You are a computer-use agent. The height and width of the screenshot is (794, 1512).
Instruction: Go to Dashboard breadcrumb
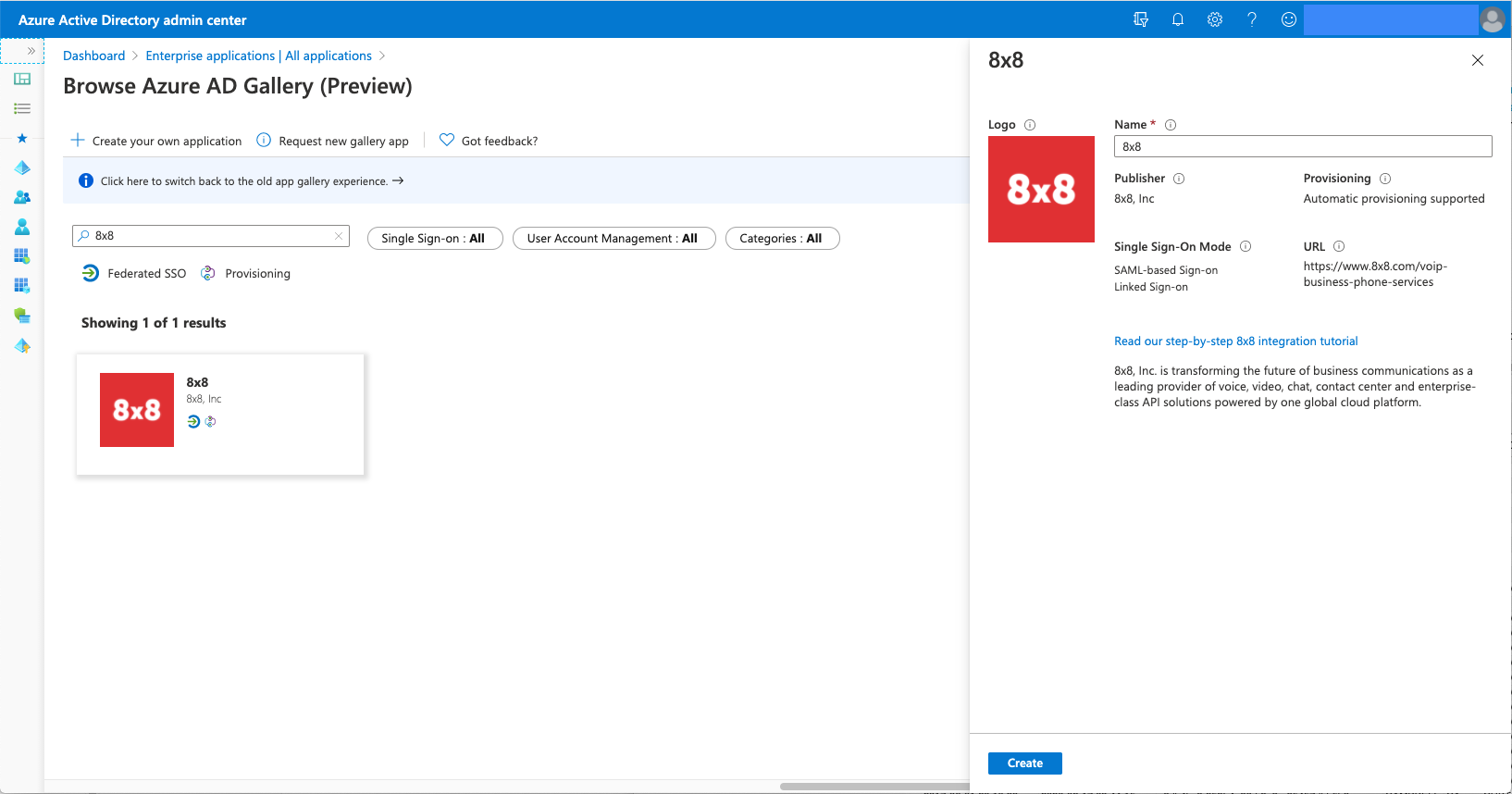(x=93, y=56)
